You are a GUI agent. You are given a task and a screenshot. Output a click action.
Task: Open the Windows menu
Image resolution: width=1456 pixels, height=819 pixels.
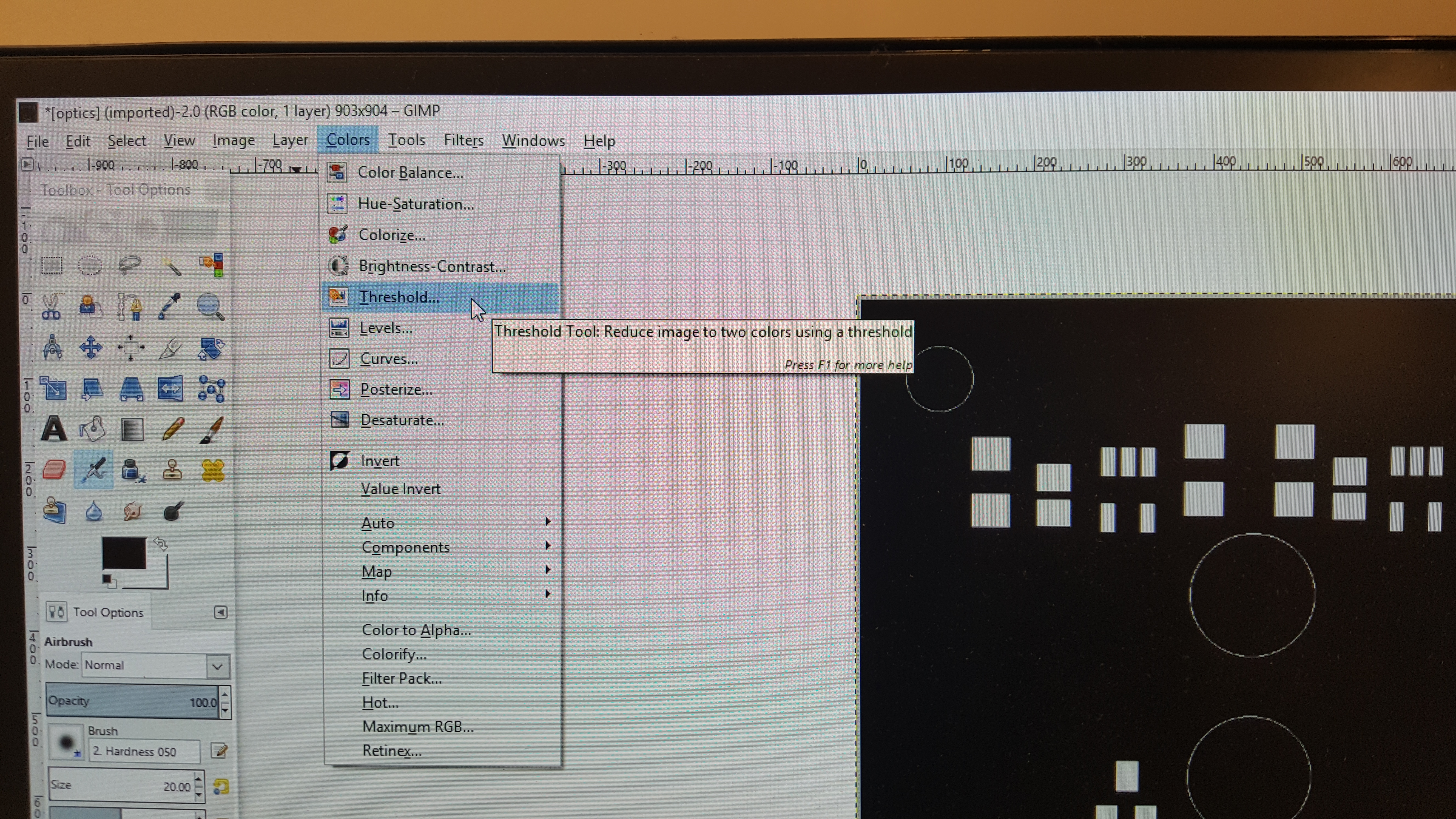(534, 140)
